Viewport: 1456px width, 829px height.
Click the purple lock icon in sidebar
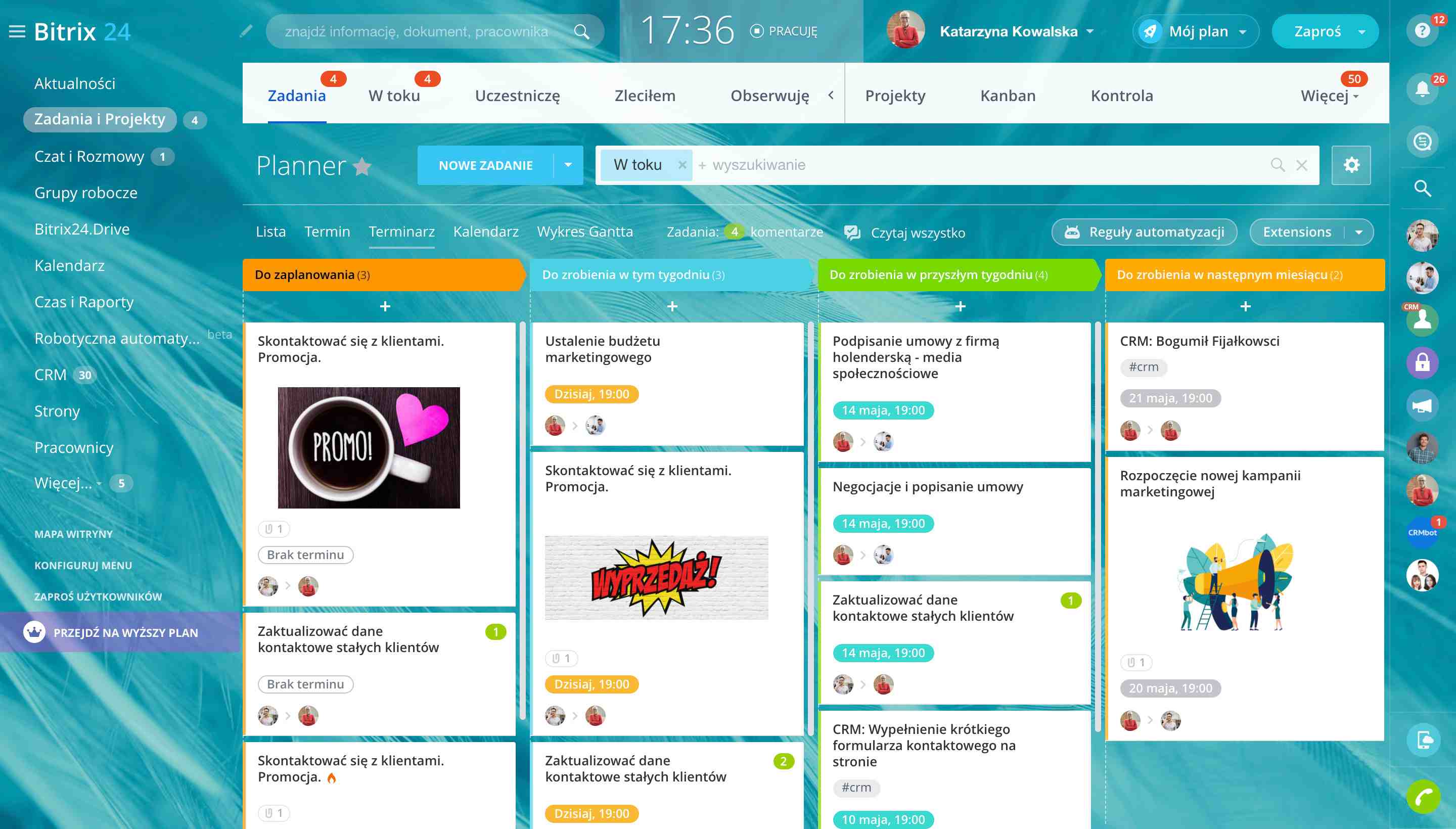pos(1422,363)
